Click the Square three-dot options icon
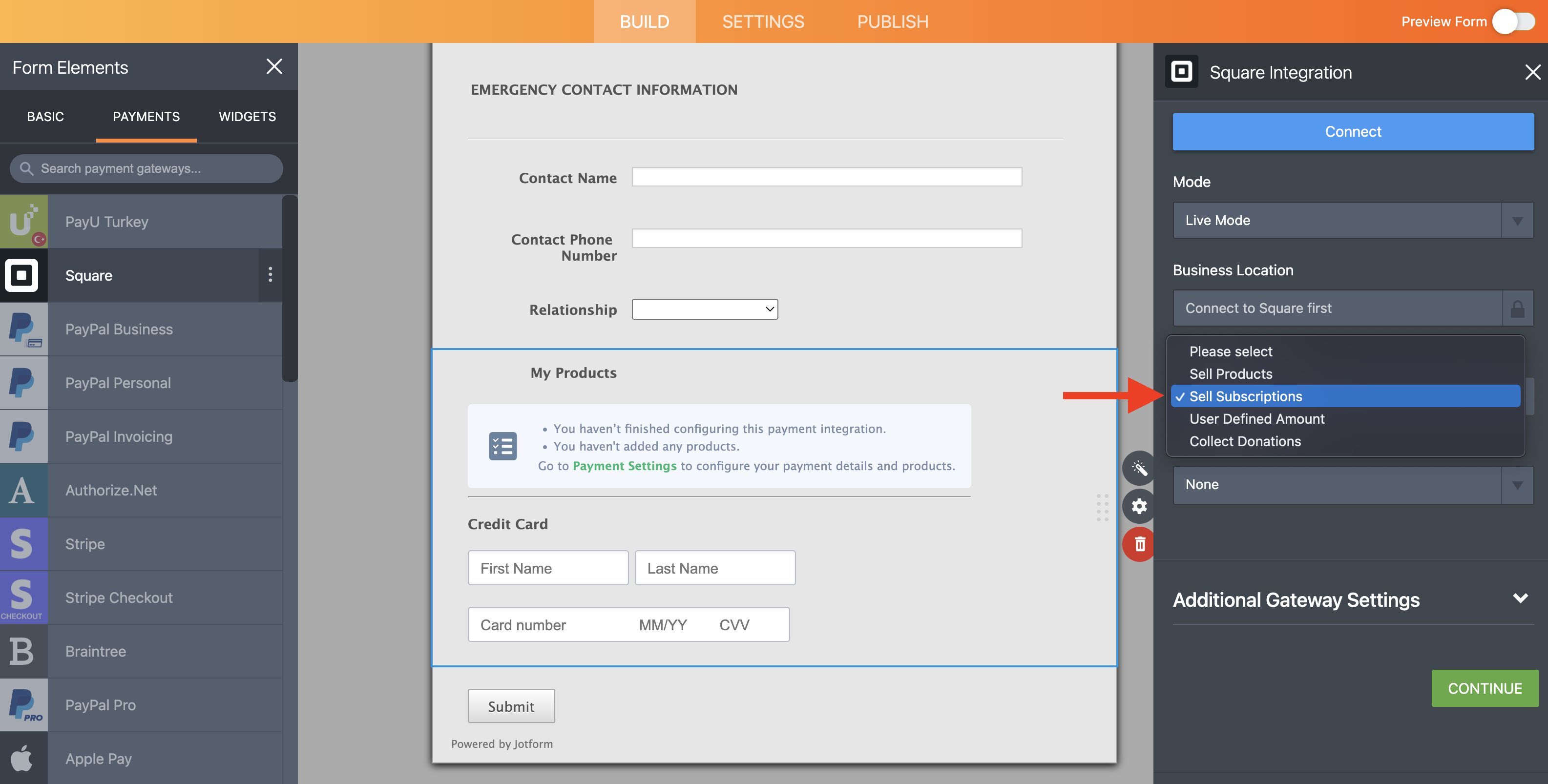The height and width of the screenshot is (784, 1548). (x=271, y=274)
